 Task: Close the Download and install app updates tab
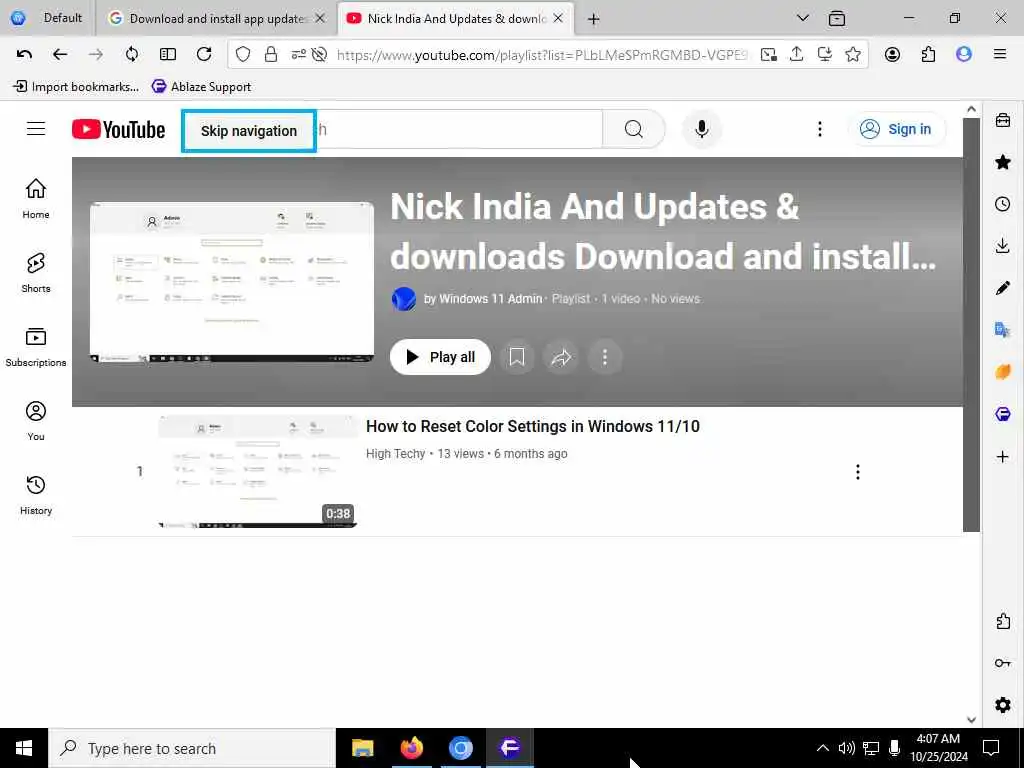(x=320, y=18)
